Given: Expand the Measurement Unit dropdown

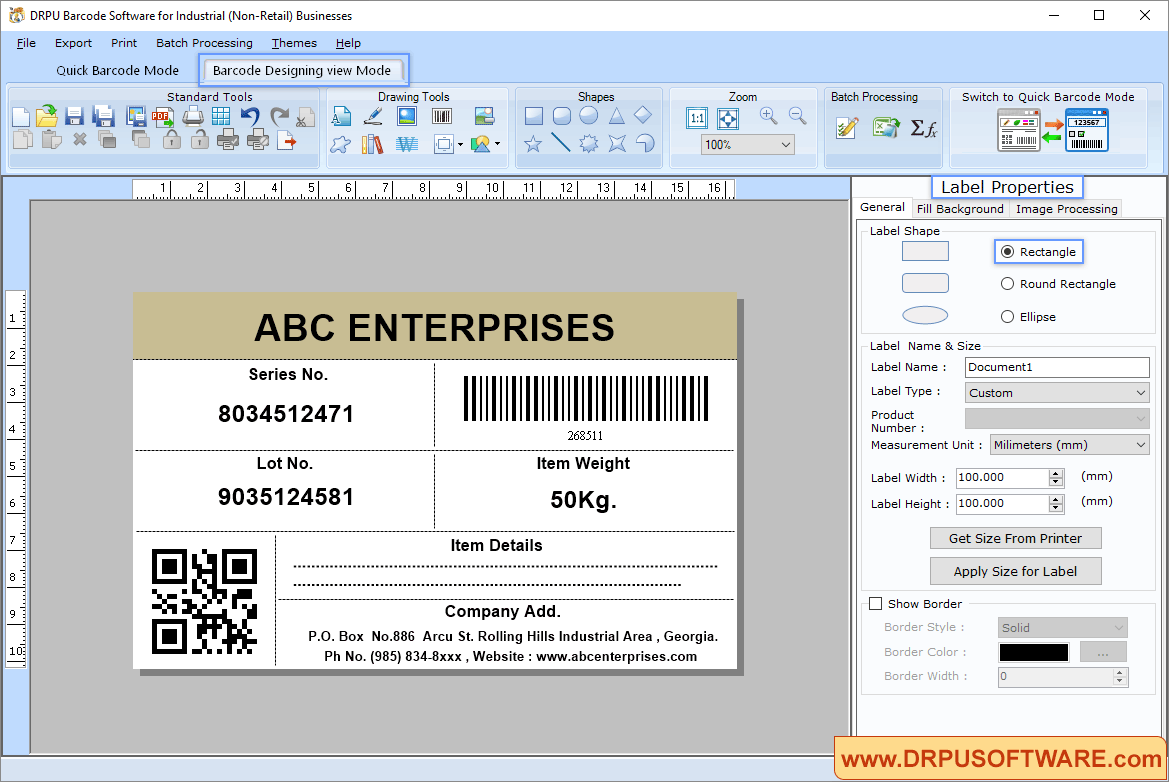Looking at the screenshot, I should pyautogui.click(x=1069, y=445).
